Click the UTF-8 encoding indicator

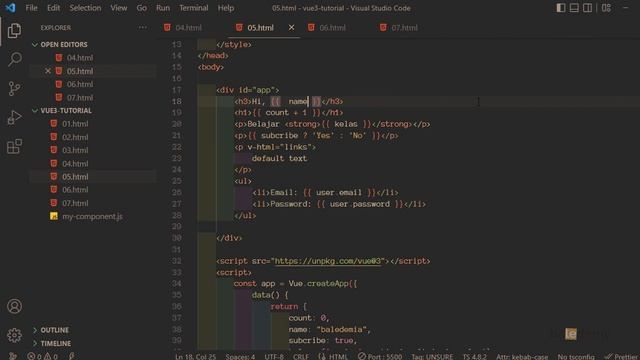274,356
